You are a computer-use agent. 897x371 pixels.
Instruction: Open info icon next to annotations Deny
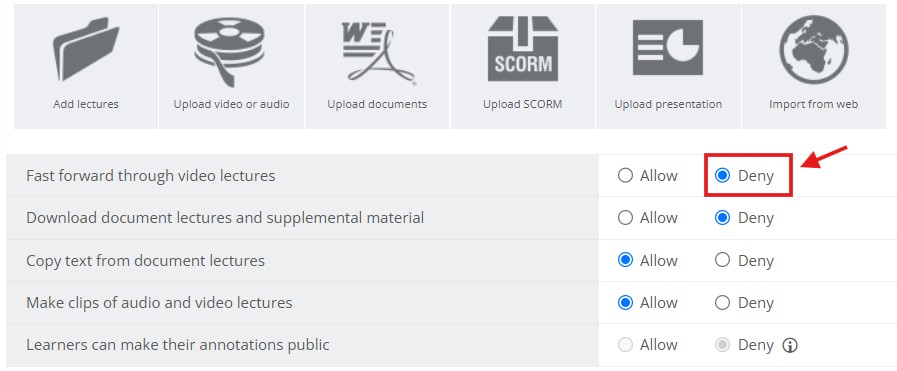tap(790, 345)
